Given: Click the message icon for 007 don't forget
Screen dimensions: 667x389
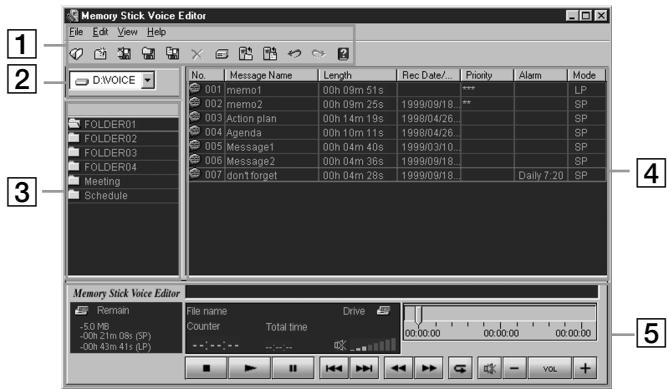Looking at the screenshot, I should (195, 174).
